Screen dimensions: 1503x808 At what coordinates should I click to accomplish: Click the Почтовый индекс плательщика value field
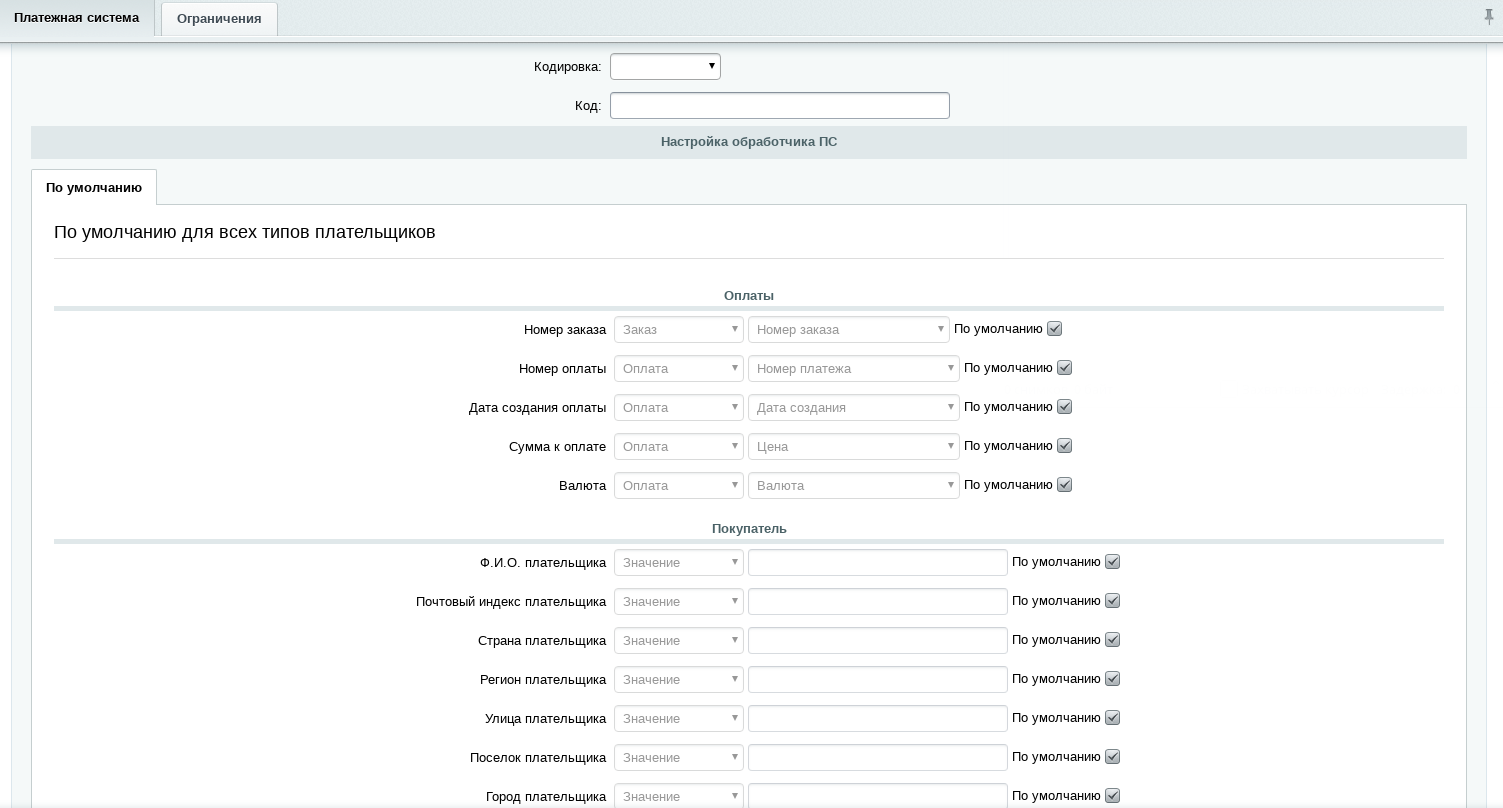pyautogui.click(x=878, y=601)
